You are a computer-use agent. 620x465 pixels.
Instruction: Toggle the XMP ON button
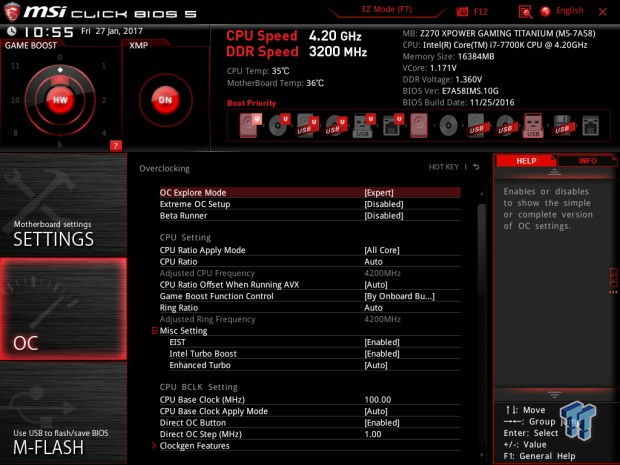165,100
